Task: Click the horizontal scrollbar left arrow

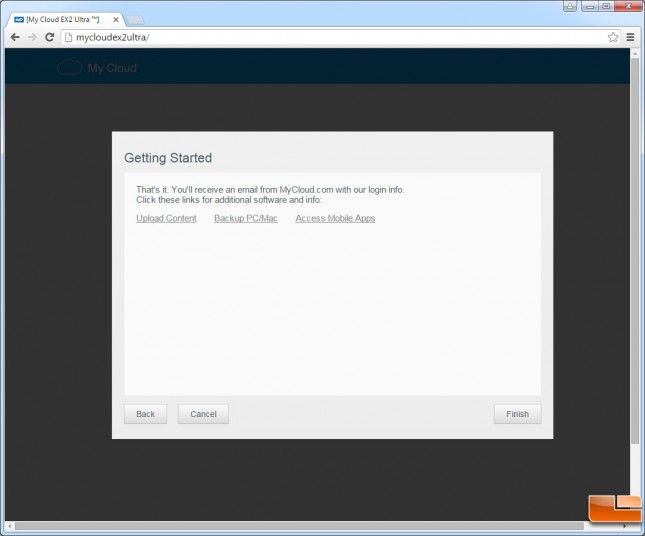Action: [x=10, y=526]
